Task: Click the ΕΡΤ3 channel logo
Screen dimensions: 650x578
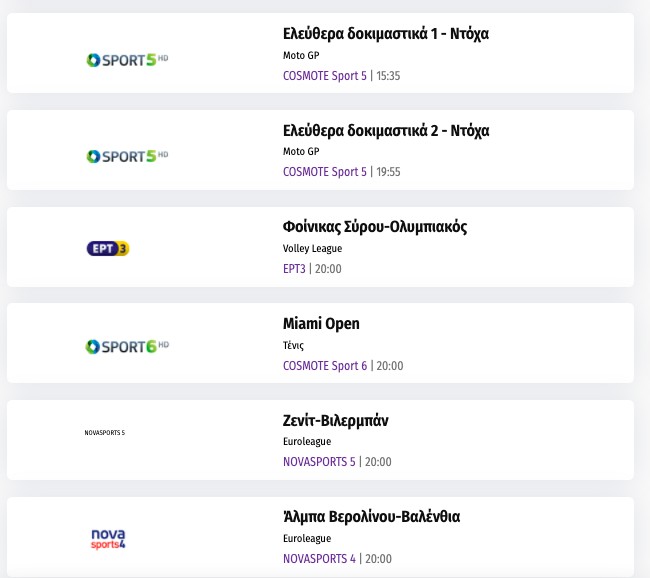Action: (x=108, y=248)
